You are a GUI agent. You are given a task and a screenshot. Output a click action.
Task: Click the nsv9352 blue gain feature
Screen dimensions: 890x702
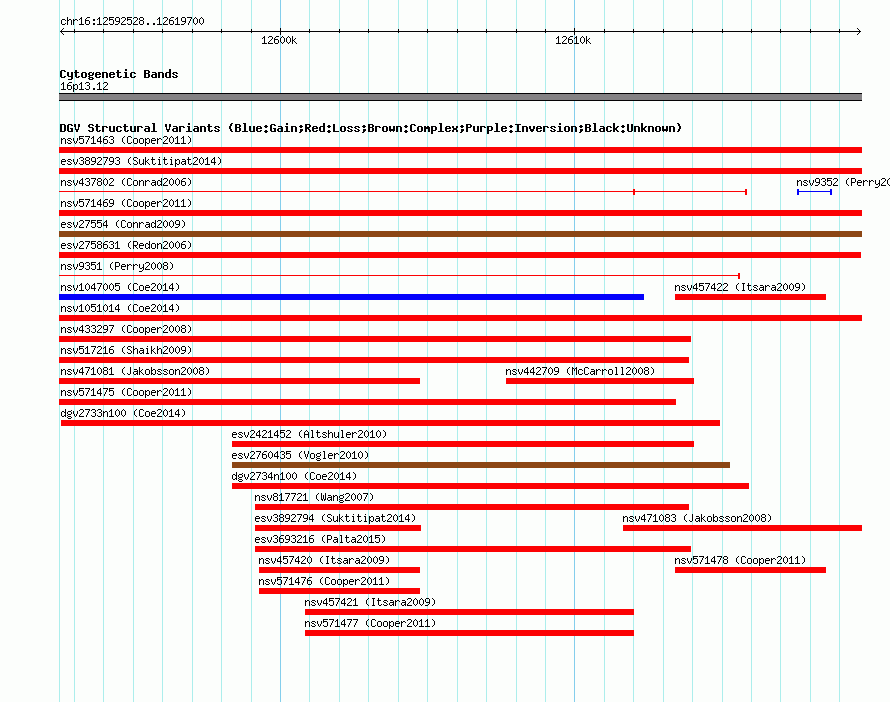click(x=814, y=192)
